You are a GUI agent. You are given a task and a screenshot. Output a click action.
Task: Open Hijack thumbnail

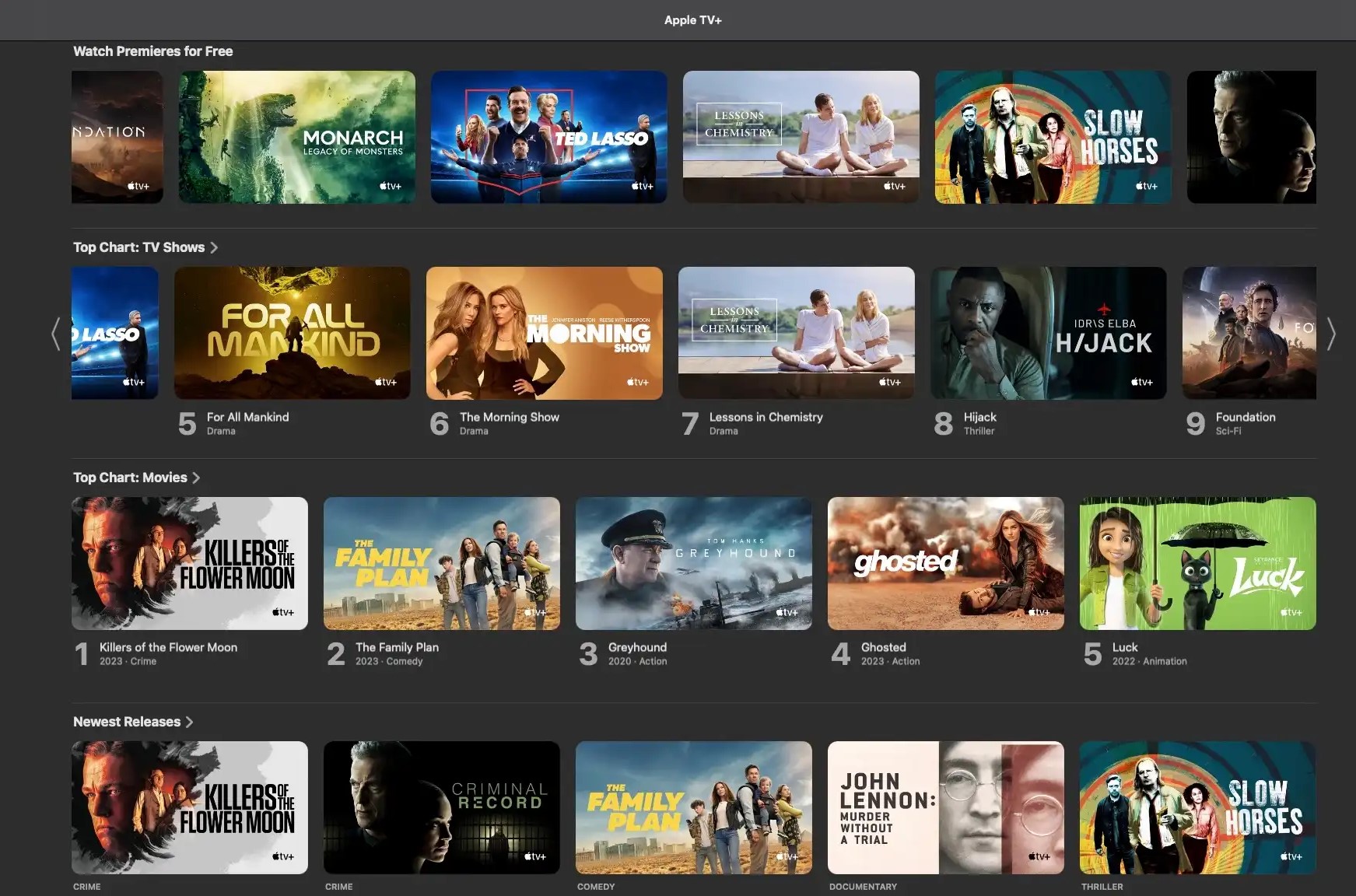1049,334
